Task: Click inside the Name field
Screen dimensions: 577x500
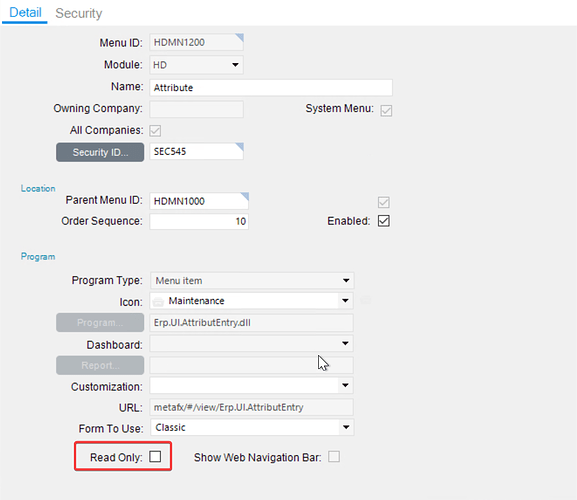Action: click(x=271, y=88)
